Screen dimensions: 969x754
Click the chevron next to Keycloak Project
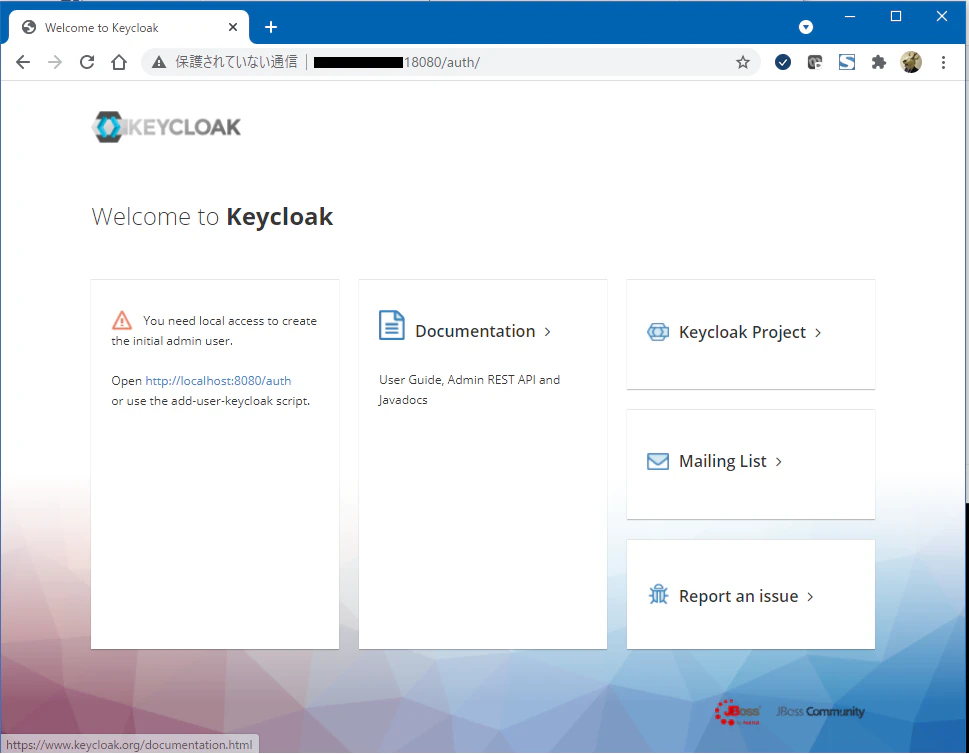tap(818, 333)
